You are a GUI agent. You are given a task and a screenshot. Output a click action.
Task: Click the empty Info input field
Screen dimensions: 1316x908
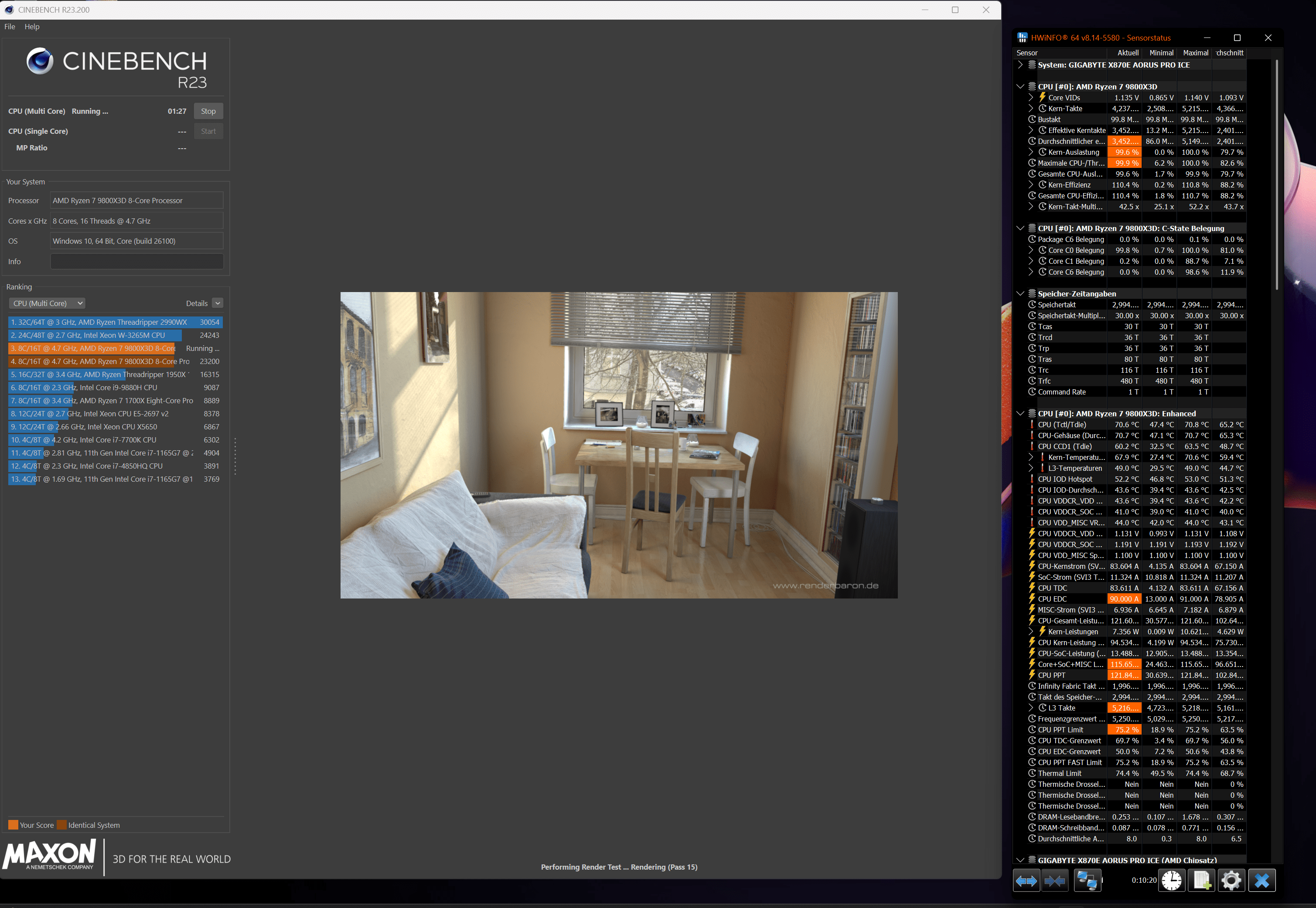tap(136, 261)
